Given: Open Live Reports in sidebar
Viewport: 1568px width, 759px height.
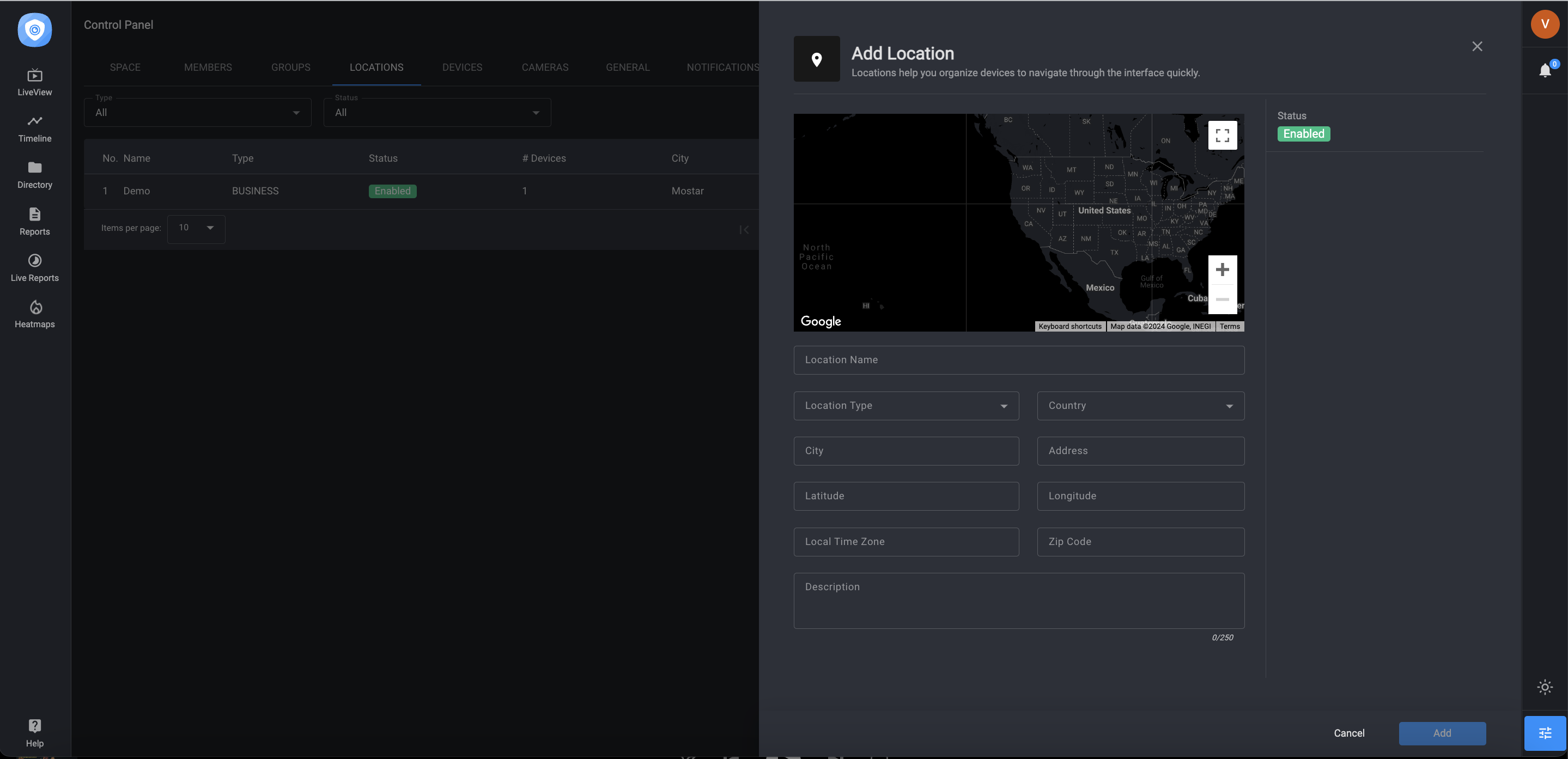Looking at the screenshot, I should pos(35,268).
